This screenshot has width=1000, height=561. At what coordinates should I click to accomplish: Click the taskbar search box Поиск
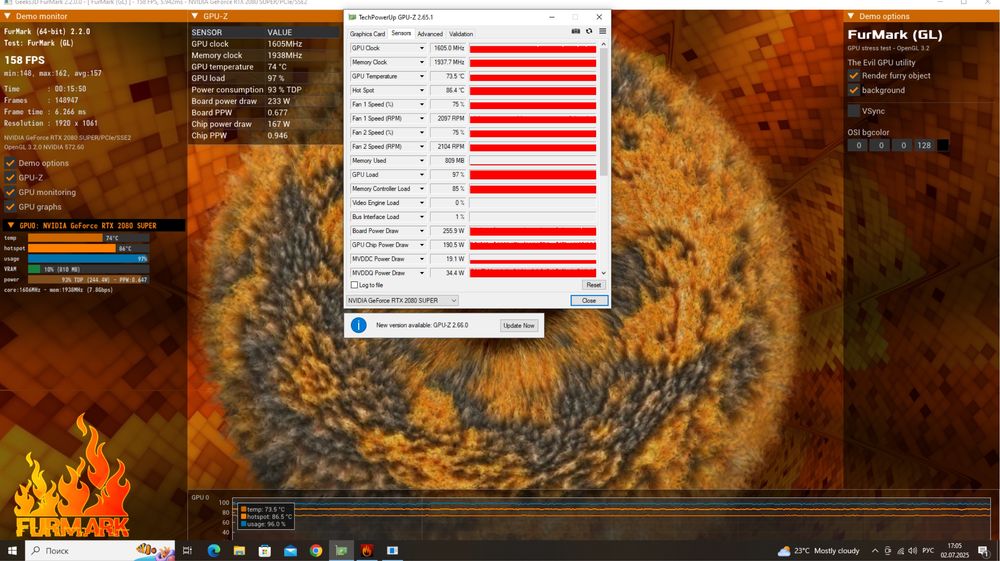[x=99, y=550]
